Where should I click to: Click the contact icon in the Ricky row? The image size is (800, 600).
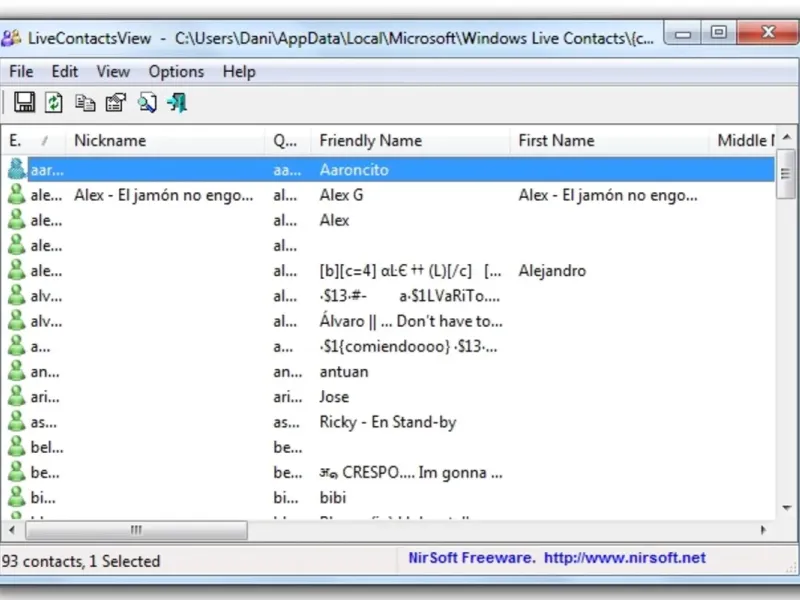16,421
